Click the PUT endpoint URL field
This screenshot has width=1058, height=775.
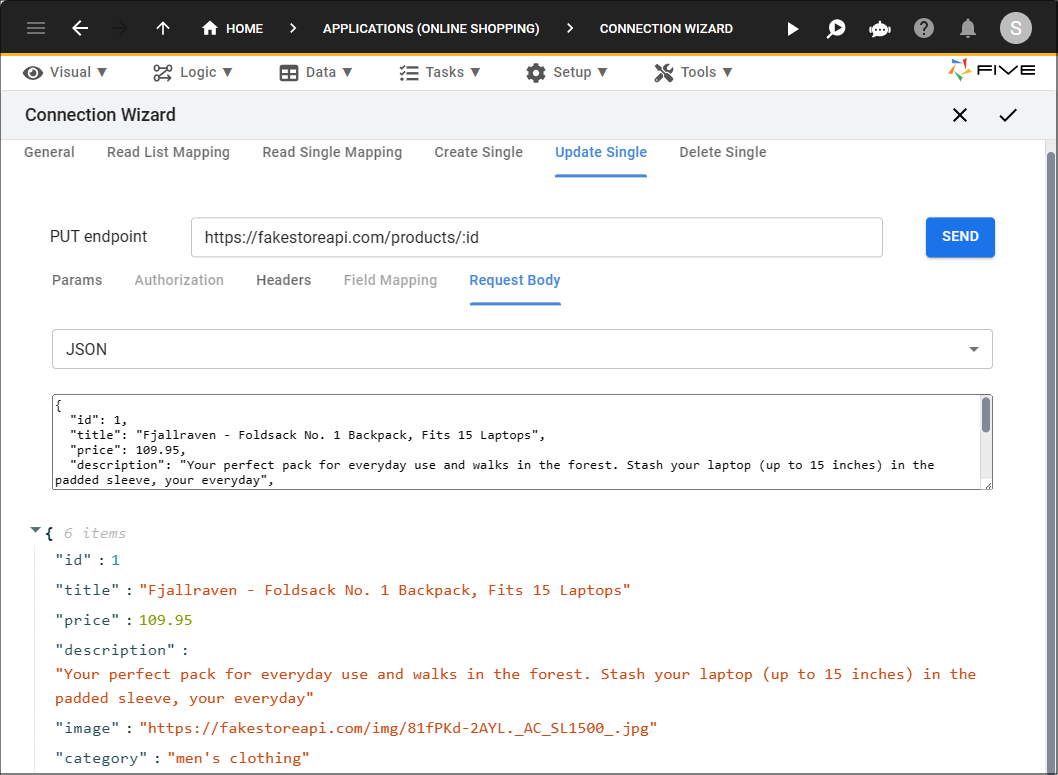coord(536,237)
